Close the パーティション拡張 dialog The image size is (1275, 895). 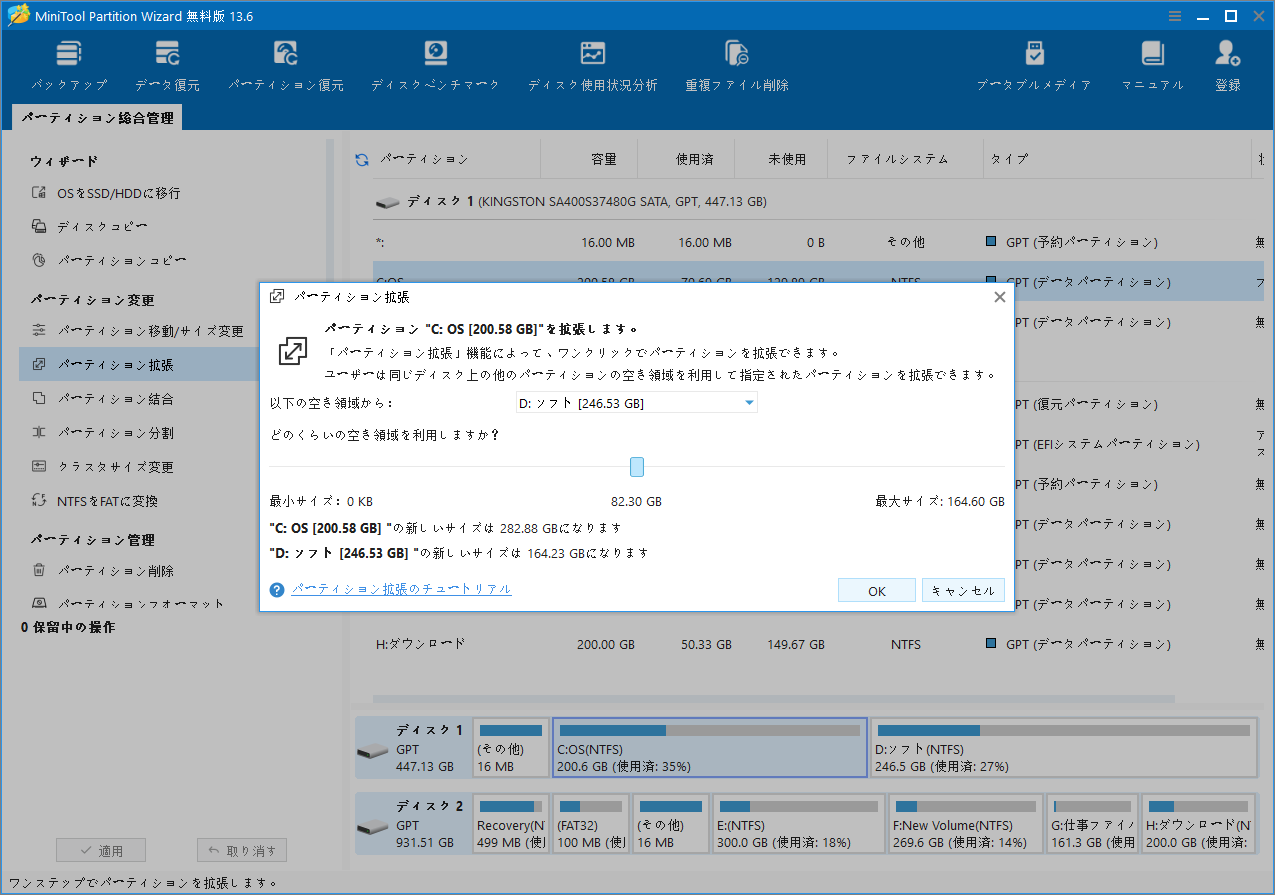pos(999,297)
